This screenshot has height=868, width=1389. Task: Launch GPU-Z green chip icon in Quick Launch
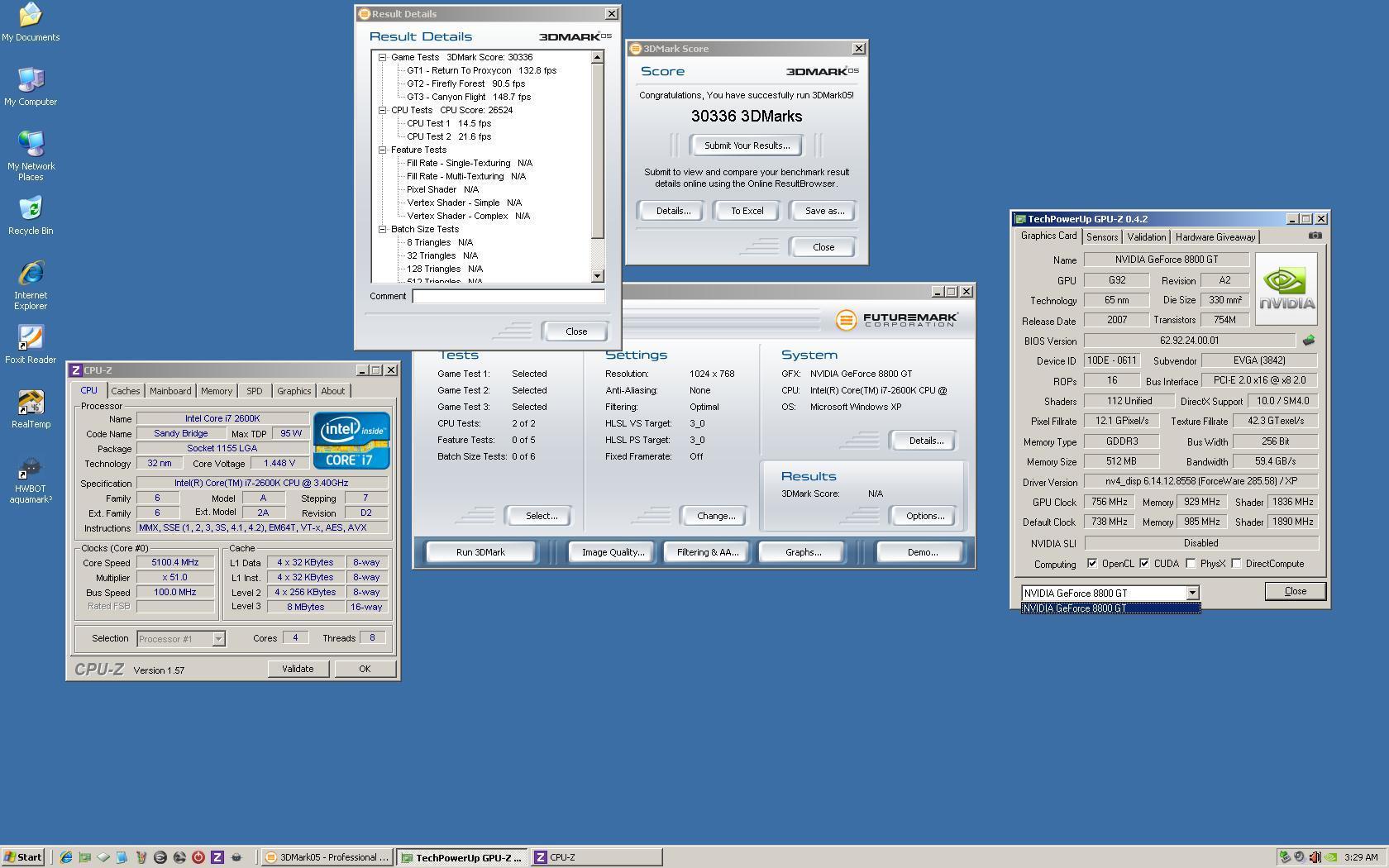pos(84,857)
